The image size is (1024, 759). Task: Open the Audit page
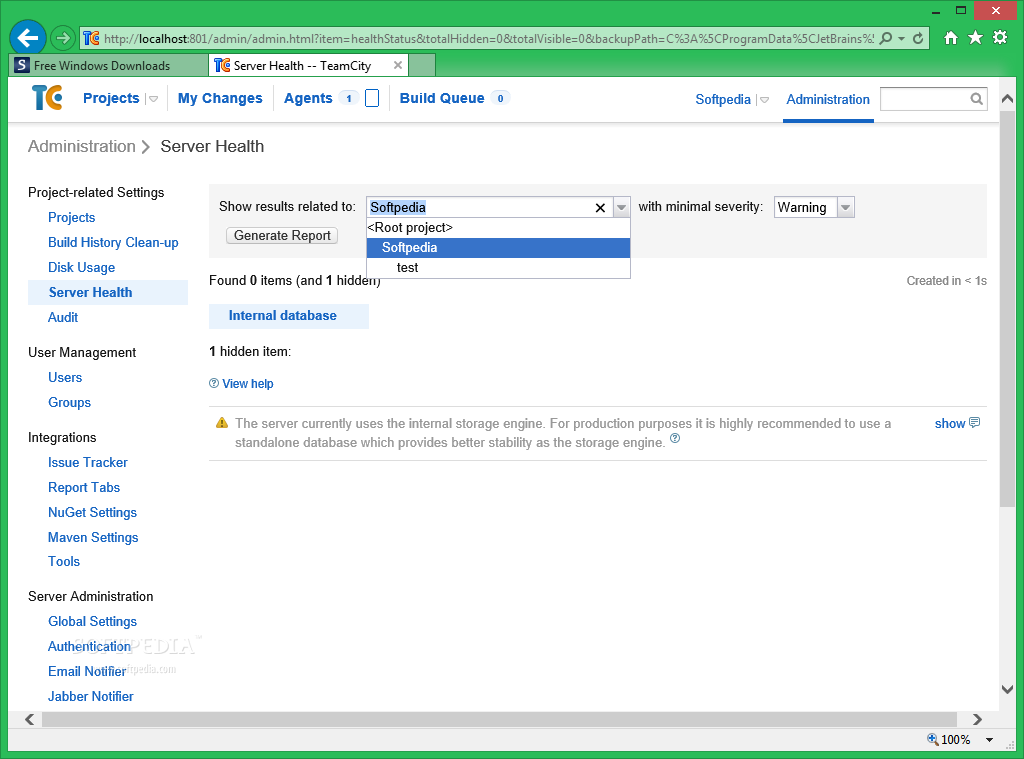(x=63, y=317)
